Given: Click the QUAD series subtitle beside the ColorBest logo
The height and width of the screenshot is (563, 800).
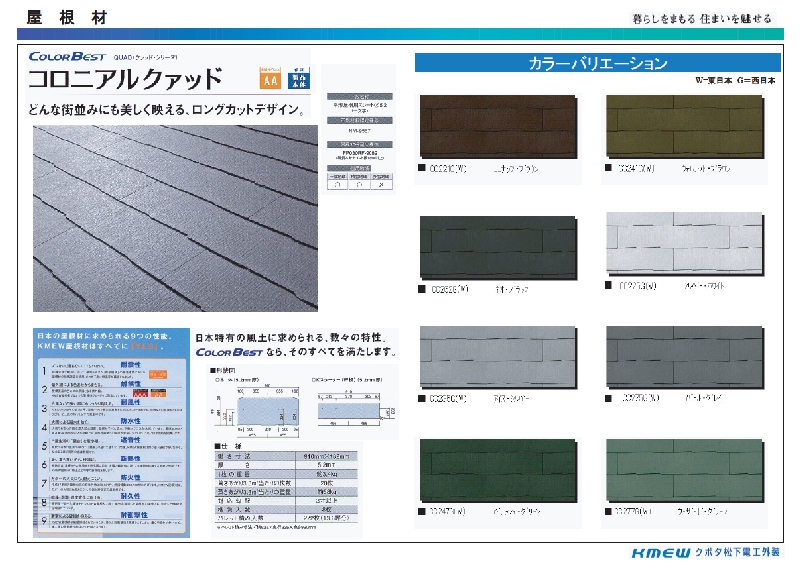Looking at the screenshot, I should 146,58.
